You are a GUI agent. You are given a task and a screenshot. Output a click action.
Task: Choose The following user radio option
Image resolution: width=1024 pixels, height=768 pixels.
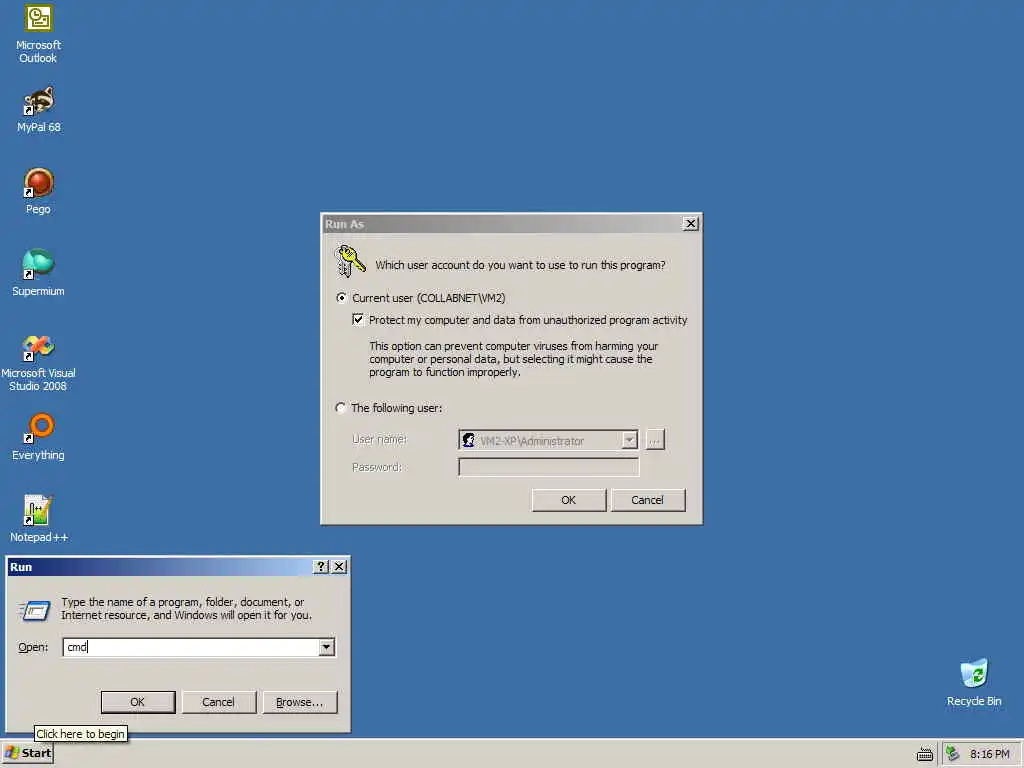click(341, 408)
